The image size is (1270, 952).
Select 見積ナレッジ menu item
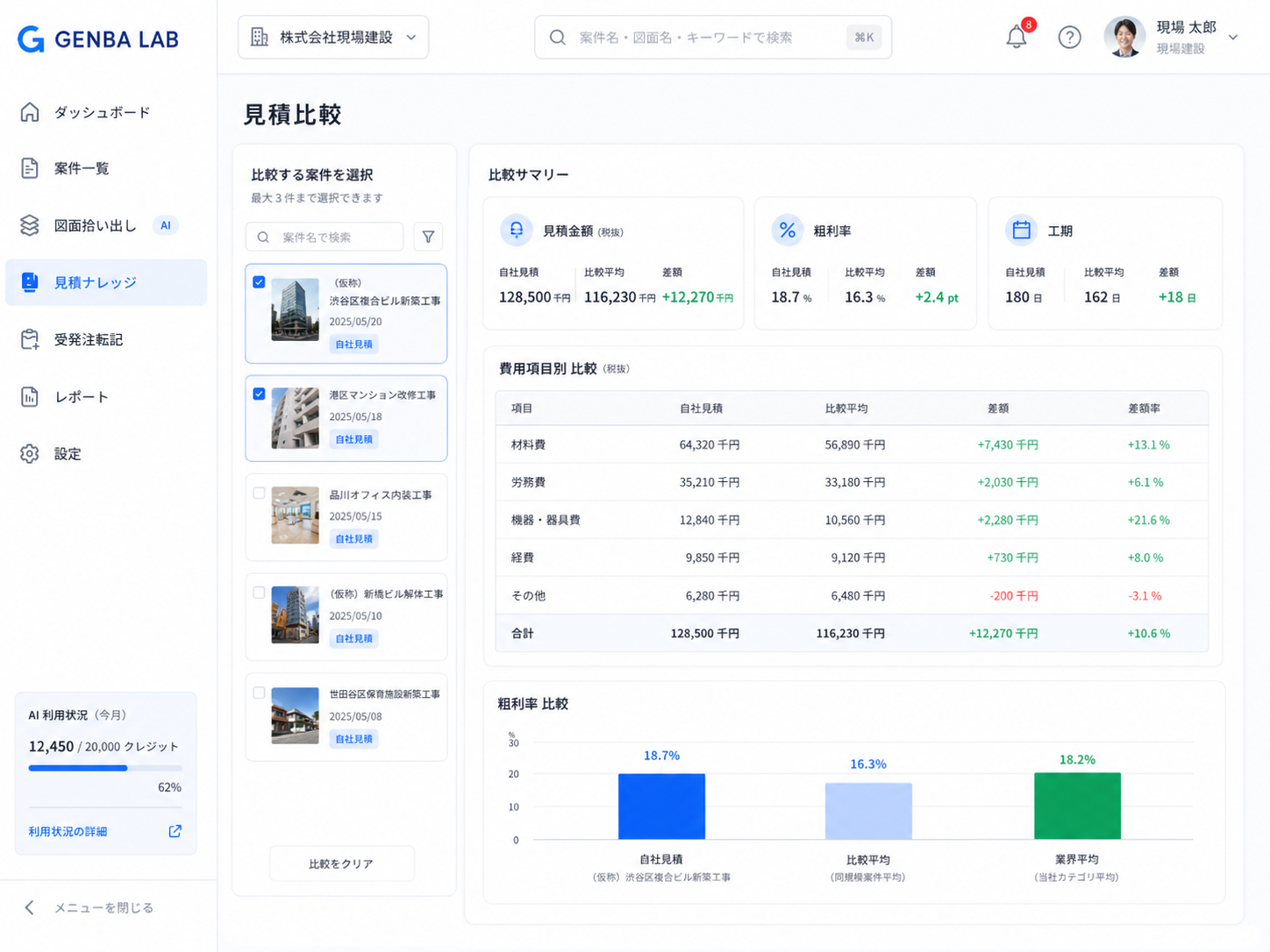tap(106, 282)
